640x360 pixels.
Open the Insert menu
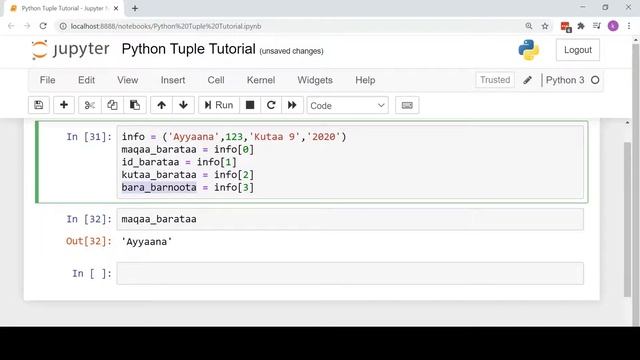pyautogui.click(x=173, y=80)
